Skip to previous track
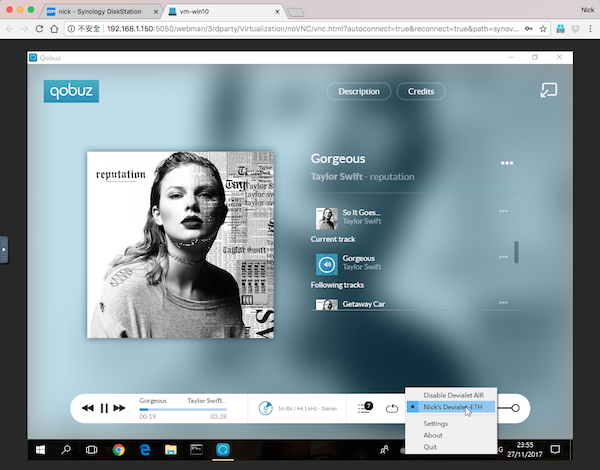Image resolution: width=600 pixels, height=470 pixels. [88, 408]
